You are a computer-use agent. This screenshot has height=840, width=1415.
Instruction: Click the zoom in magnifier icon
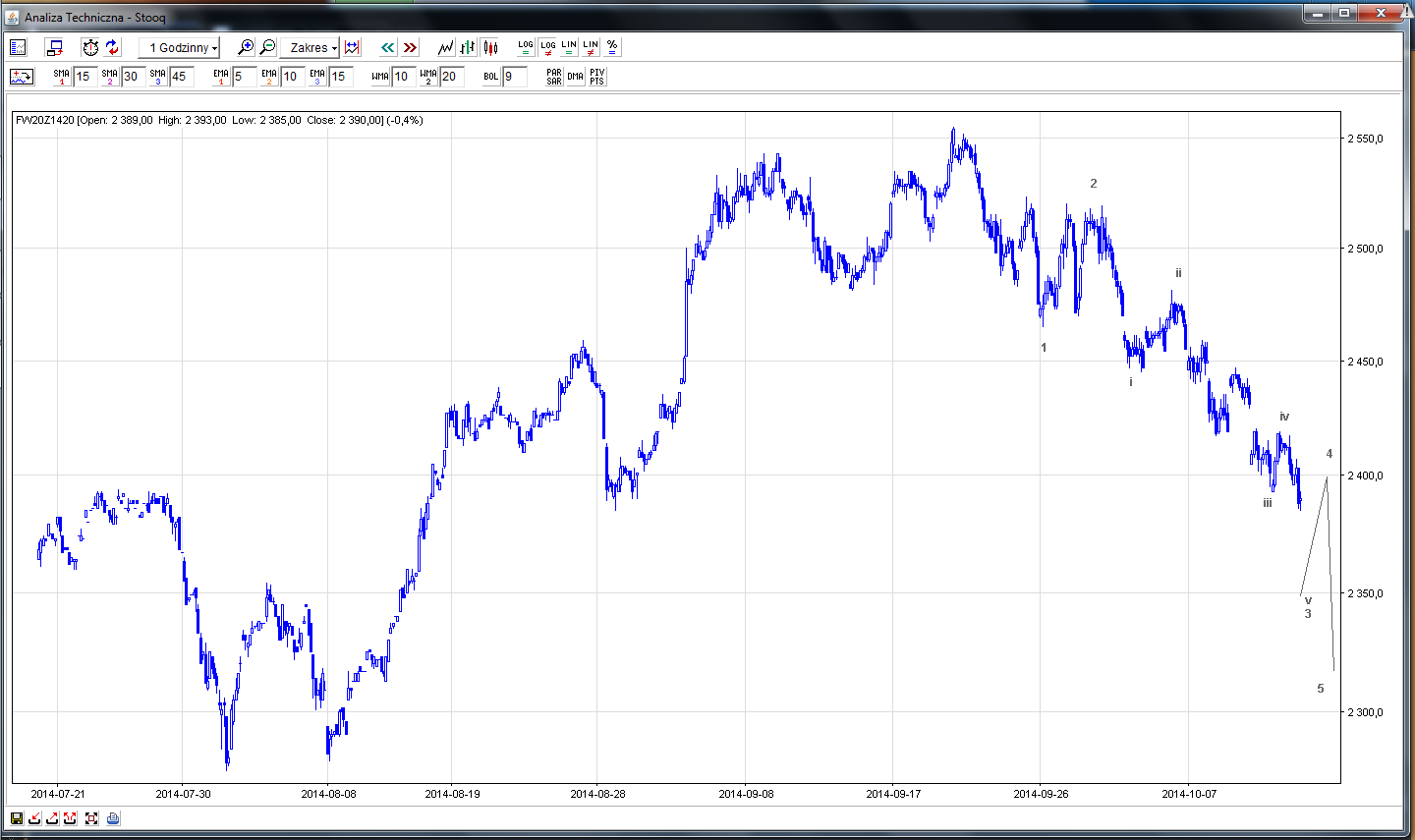(246, 47)
